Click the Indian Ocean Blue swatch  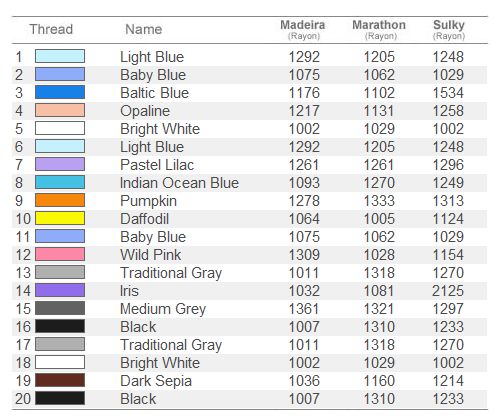[60, 182]
